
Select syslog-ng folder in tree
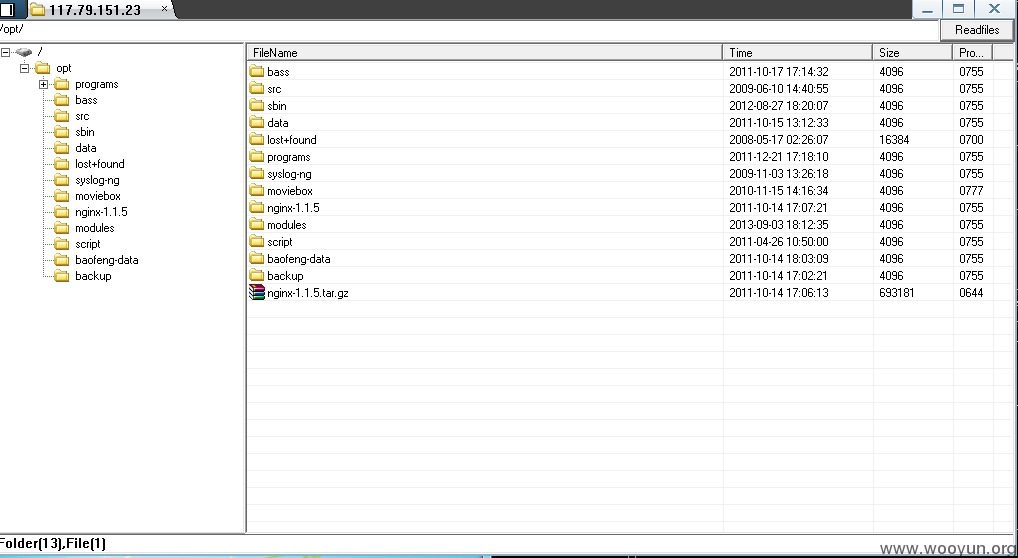point(97,181)
